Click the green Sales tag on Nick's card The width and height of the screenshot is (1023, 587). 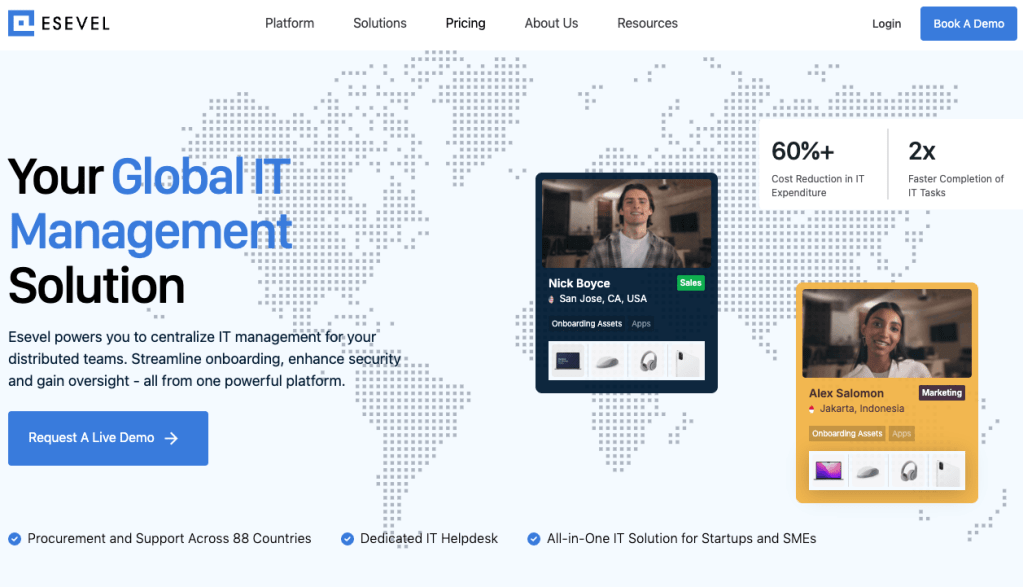690,283
